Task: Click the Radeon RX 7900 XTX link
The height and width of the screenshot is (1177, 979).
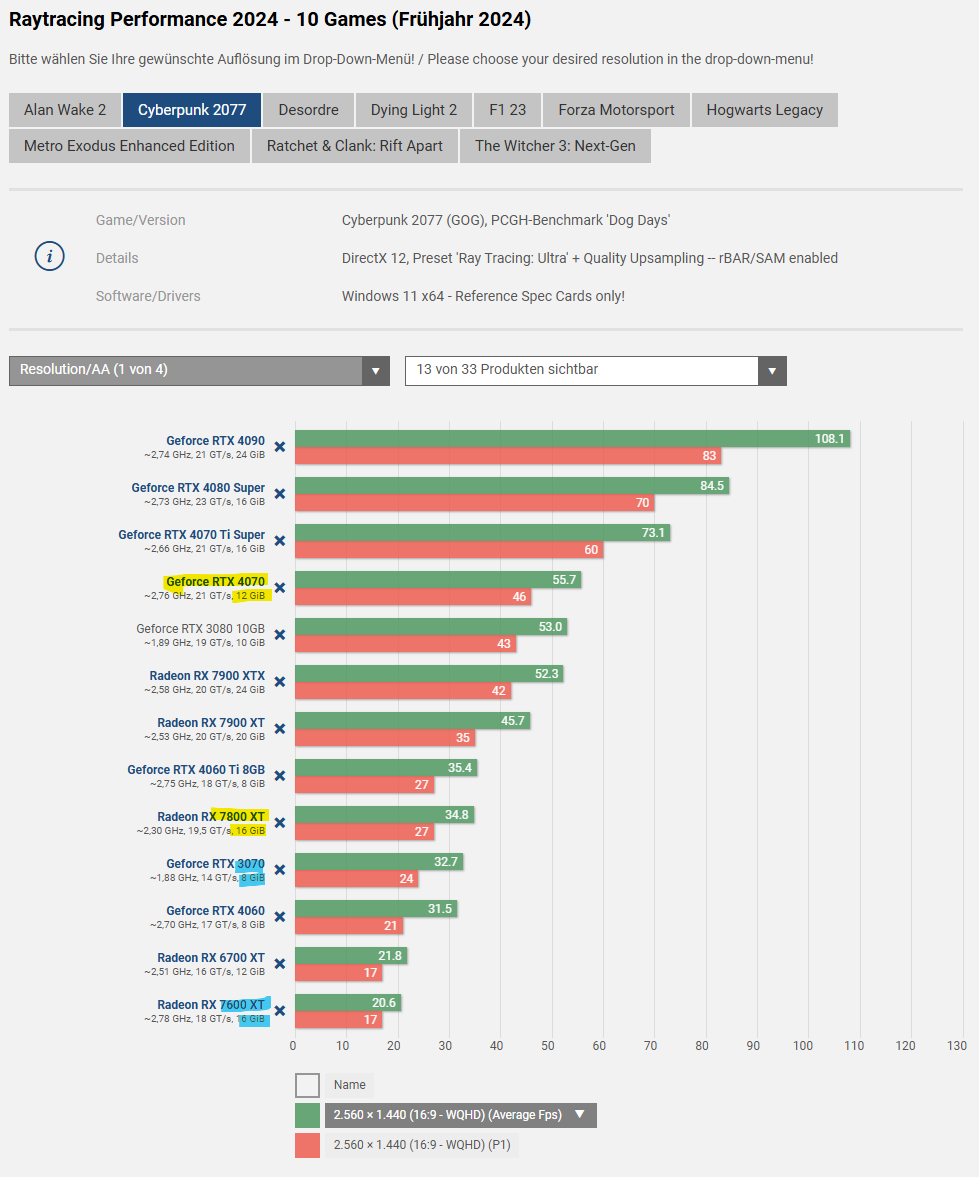Action: click(207, 676)
